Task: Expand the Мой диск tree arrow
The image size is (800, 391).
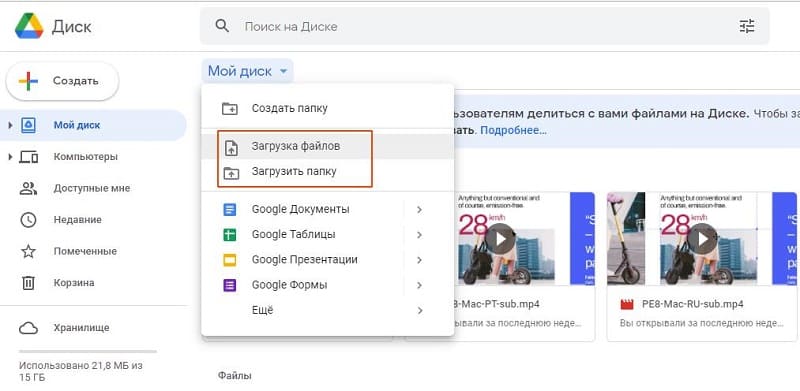Action: coord(10,125)
